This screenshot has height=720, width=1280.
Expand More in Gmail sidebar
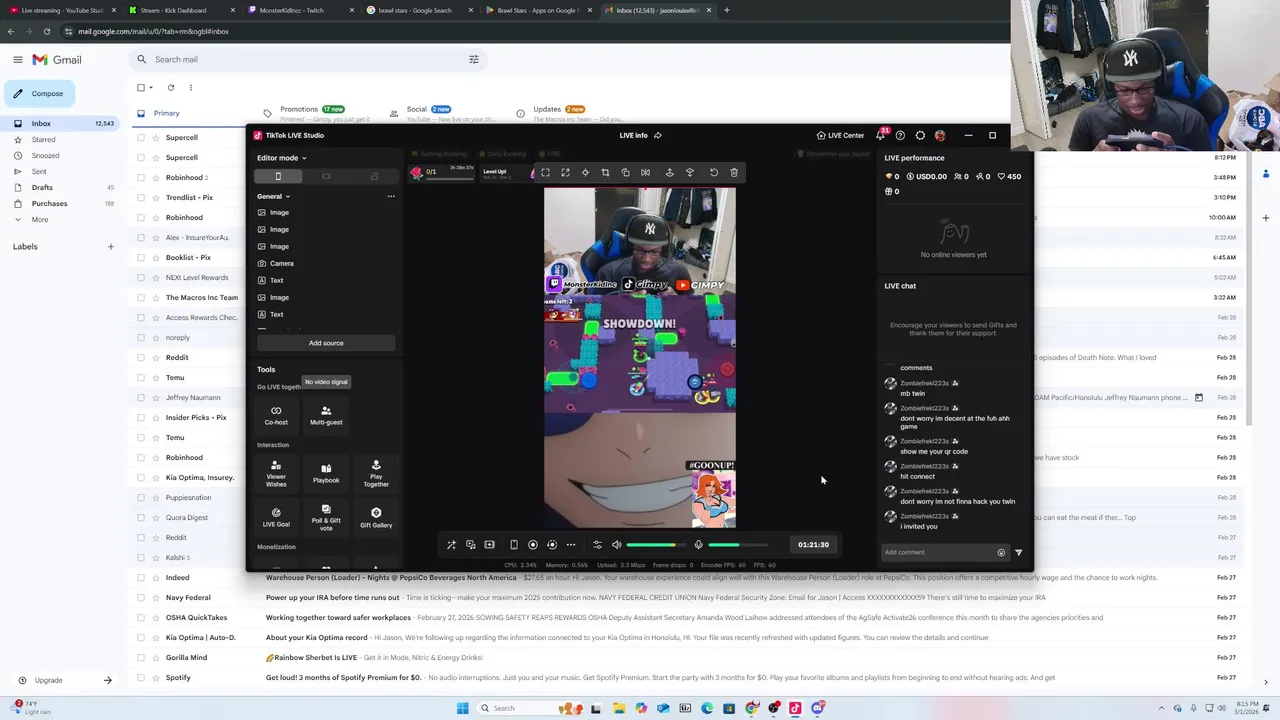pyautogui.click(x=40, y=219)
